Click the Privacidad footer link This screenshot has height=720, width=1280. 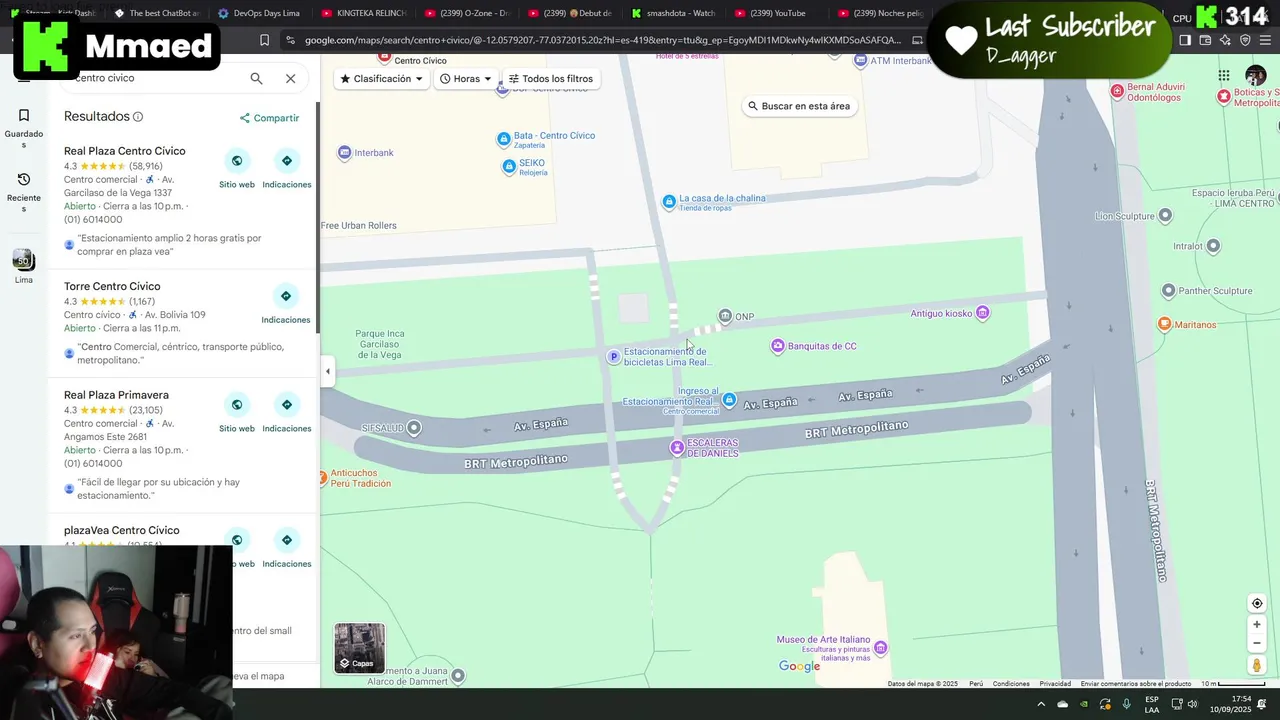click(1055, 684)
